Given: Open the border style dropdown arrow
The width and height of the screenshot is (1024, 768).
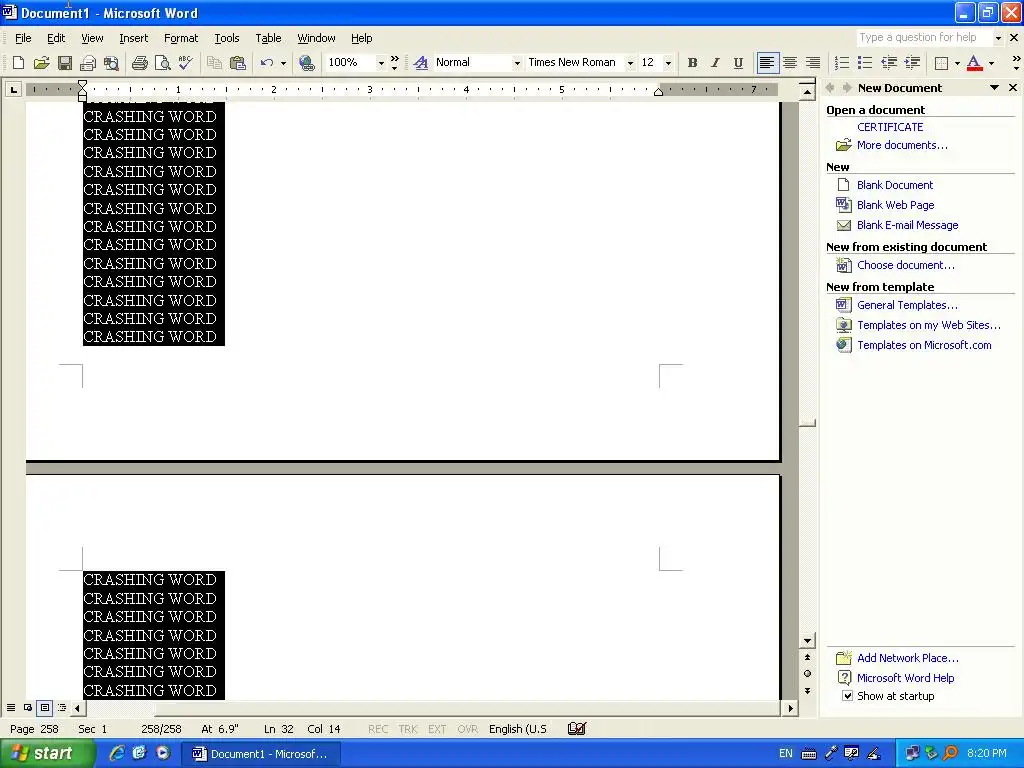Looking at the screenshot, I should coord(957,63).
